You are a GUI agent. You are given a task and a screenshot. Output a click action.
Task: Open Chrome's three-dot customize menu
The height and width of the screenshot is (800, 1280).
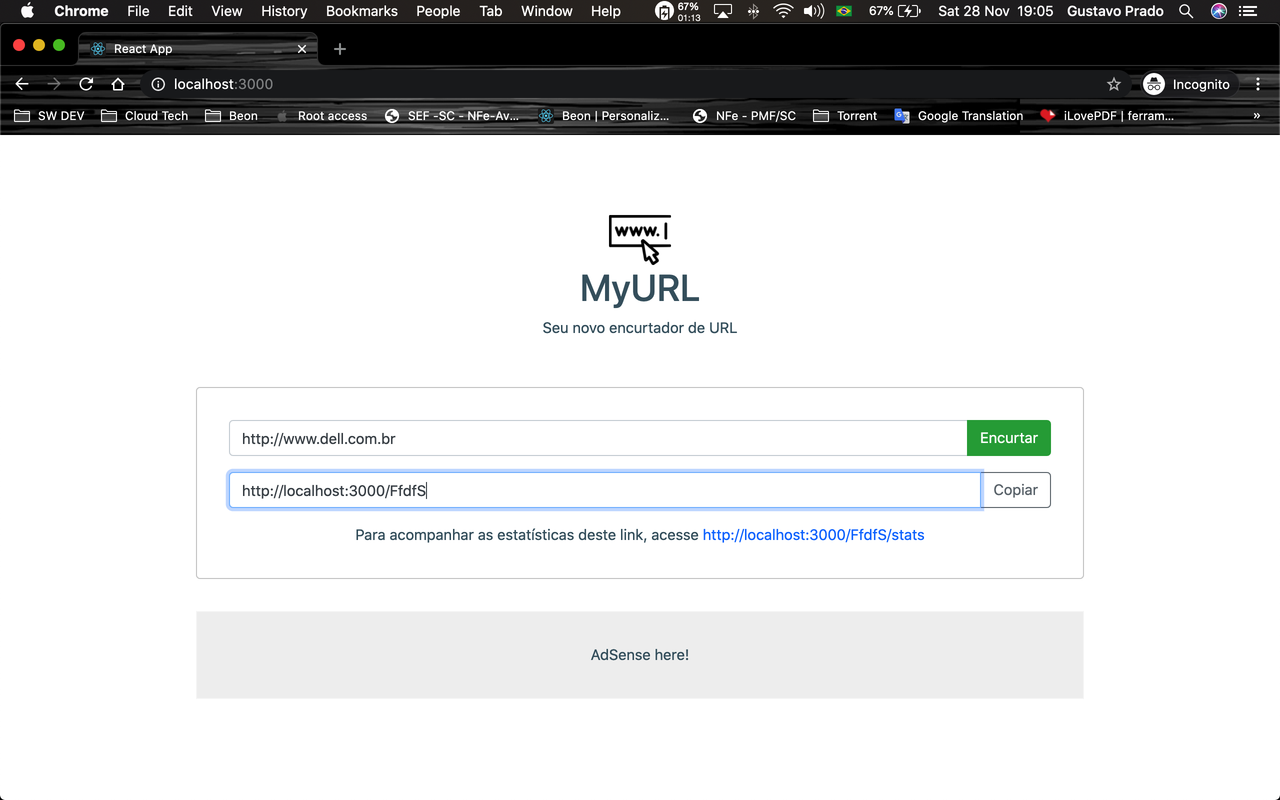[x=1258, y=84]
